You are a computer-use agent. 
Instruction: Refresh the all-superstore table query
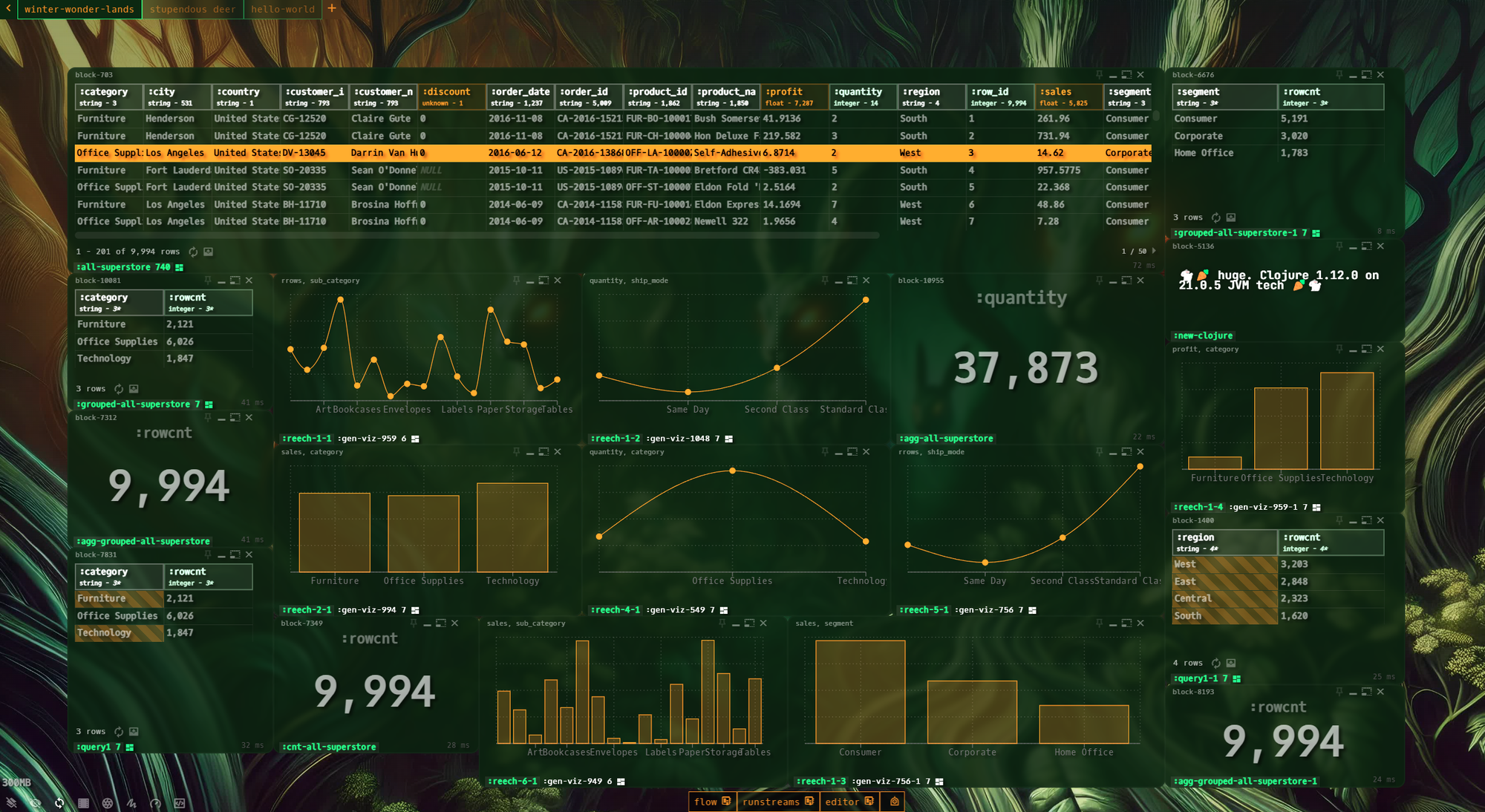coord(193,252)
